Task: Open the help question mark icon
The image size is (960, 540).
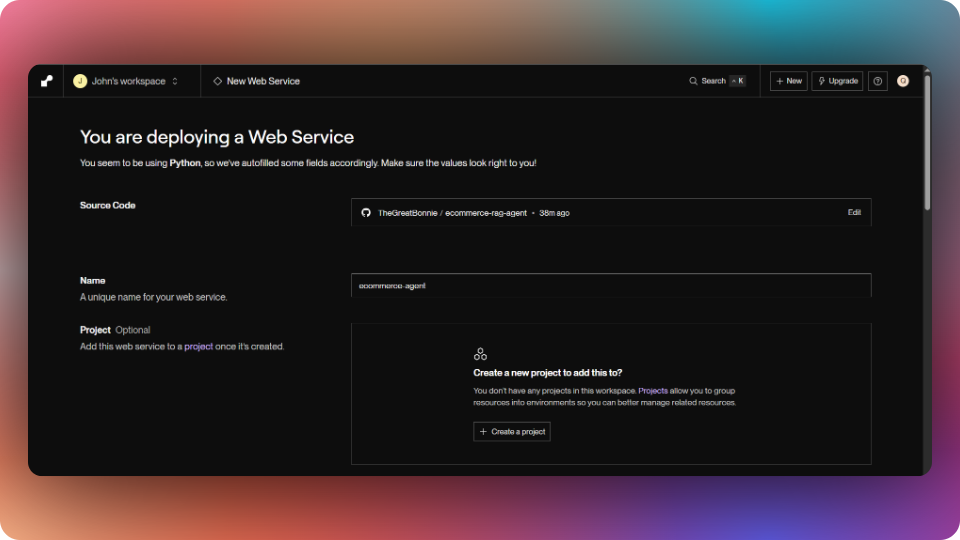Action: pyautogui.click(x=877, y=81)
